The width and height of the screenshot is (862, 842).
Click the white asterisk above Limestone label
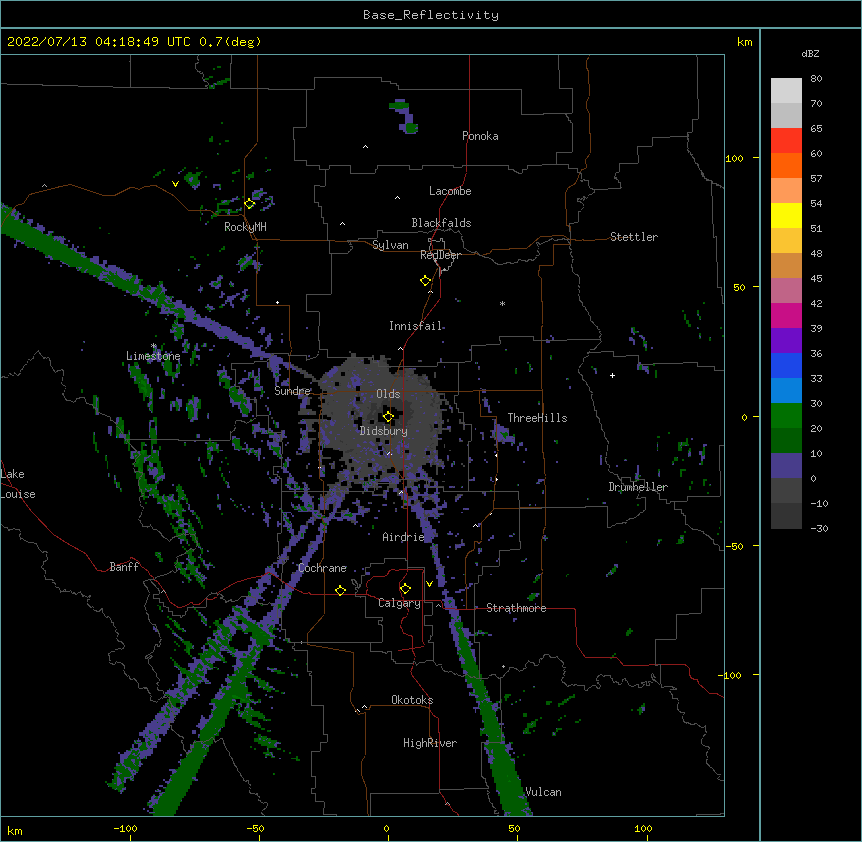[154, 346]
